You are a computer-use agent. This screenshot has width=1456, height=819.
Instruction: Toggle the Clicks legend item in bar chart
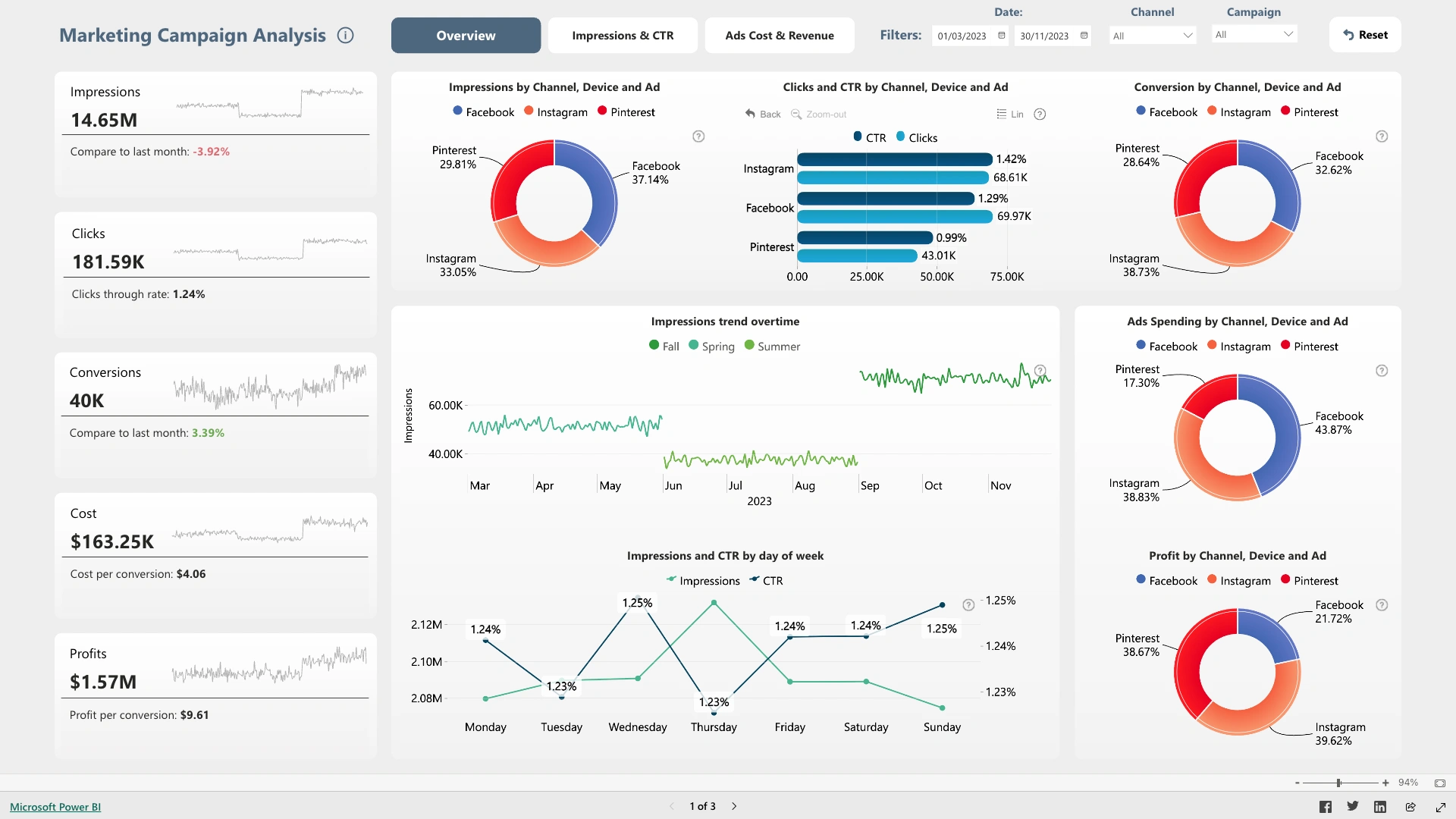[917, 138]
